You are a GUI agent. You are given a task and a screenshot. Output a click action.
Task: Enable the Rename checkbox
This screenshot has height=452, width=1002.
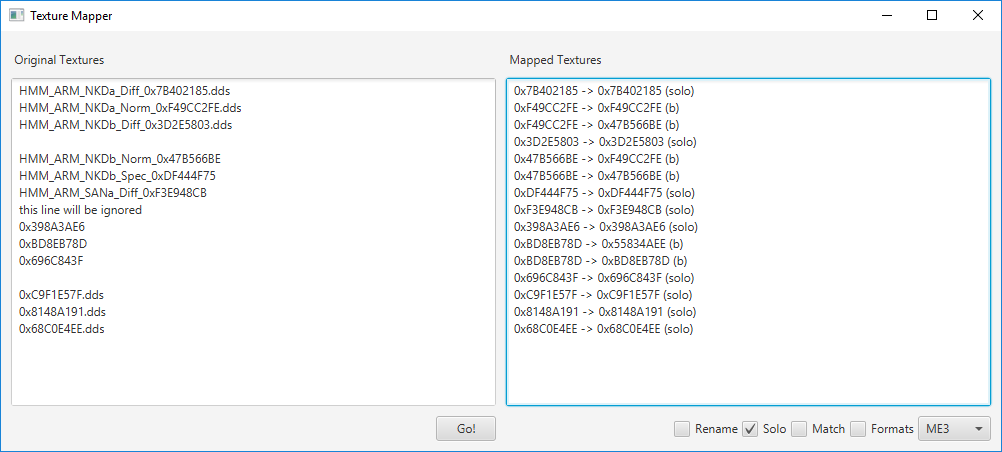(x=682, y=429)
